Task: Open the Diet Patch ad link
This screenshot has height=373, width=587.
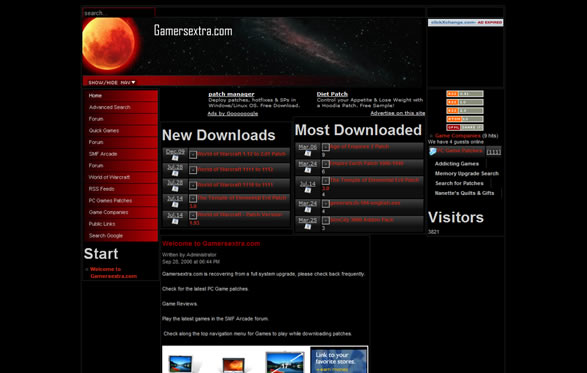Action: point(332,94)
